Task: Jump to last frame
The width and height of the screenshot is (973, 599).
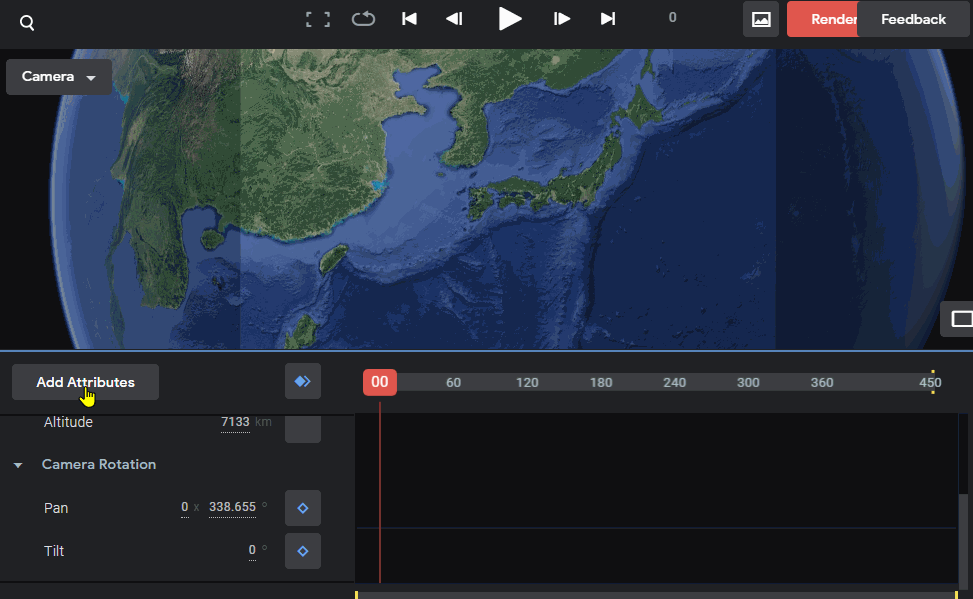Action: [608, 19]
